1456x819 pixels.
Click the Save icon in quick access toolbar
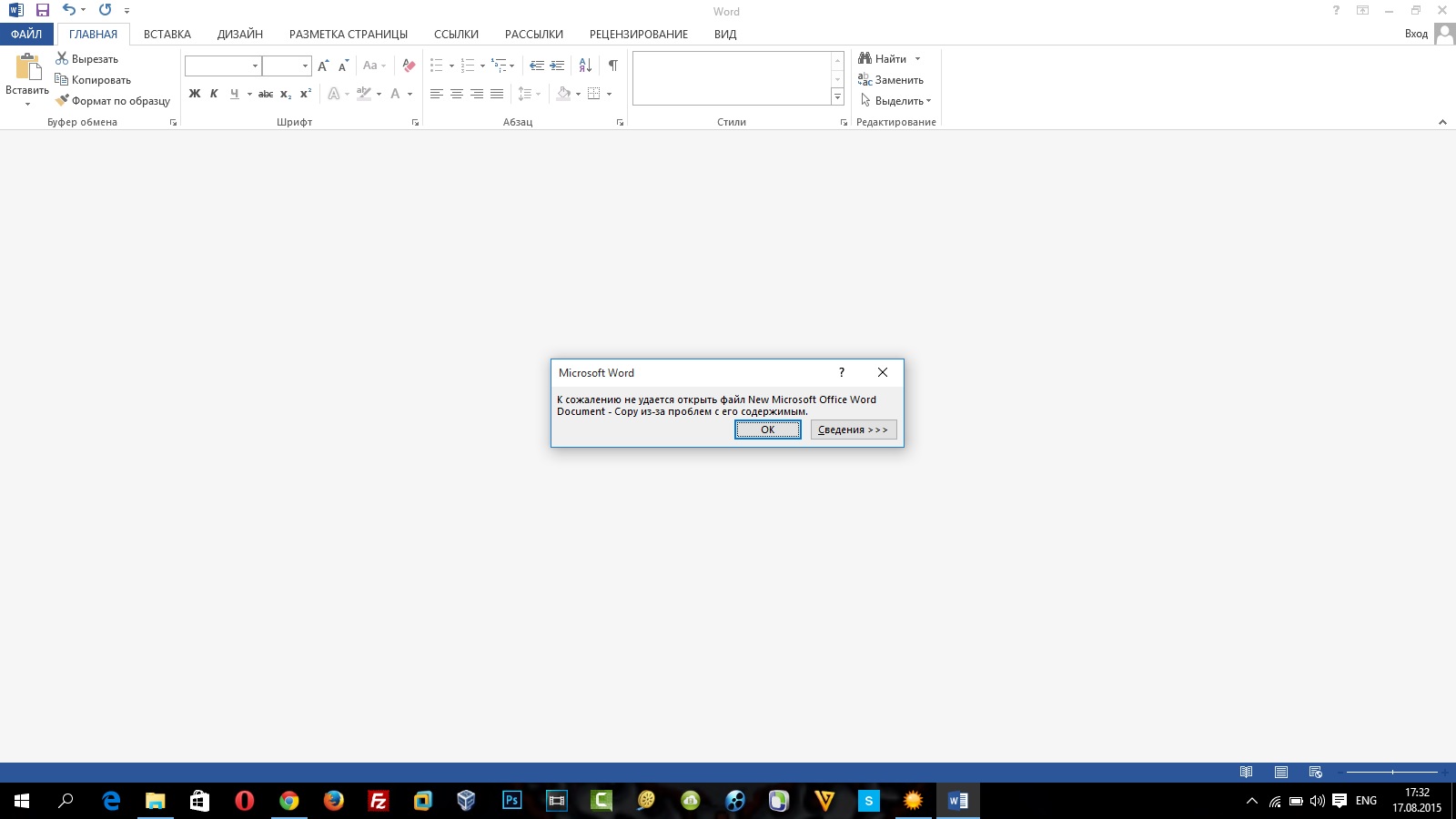tap(43, 10)
